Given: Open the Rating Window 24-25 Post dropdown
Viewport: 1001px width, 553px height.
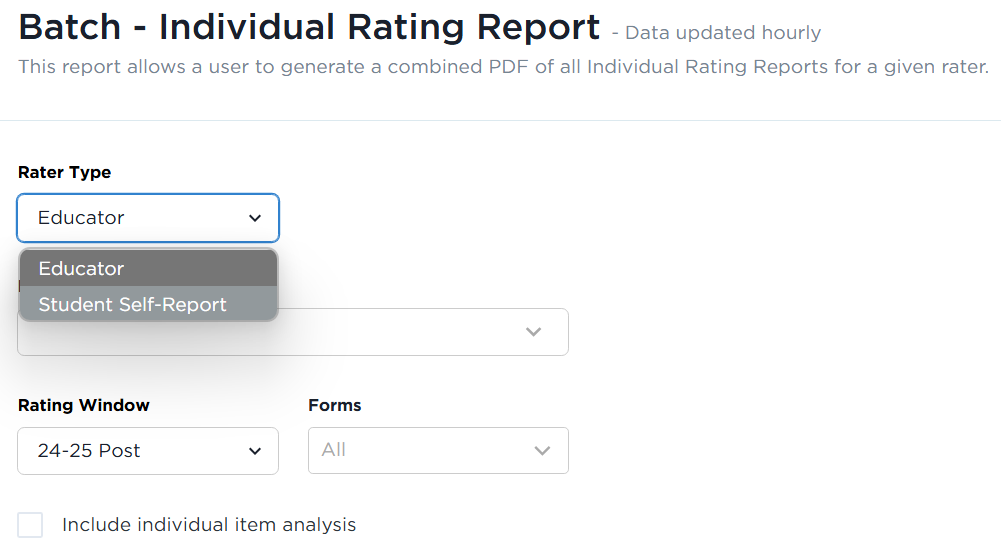Looking at the screenshot, I should pyautogui.click(x=148, y=451).
